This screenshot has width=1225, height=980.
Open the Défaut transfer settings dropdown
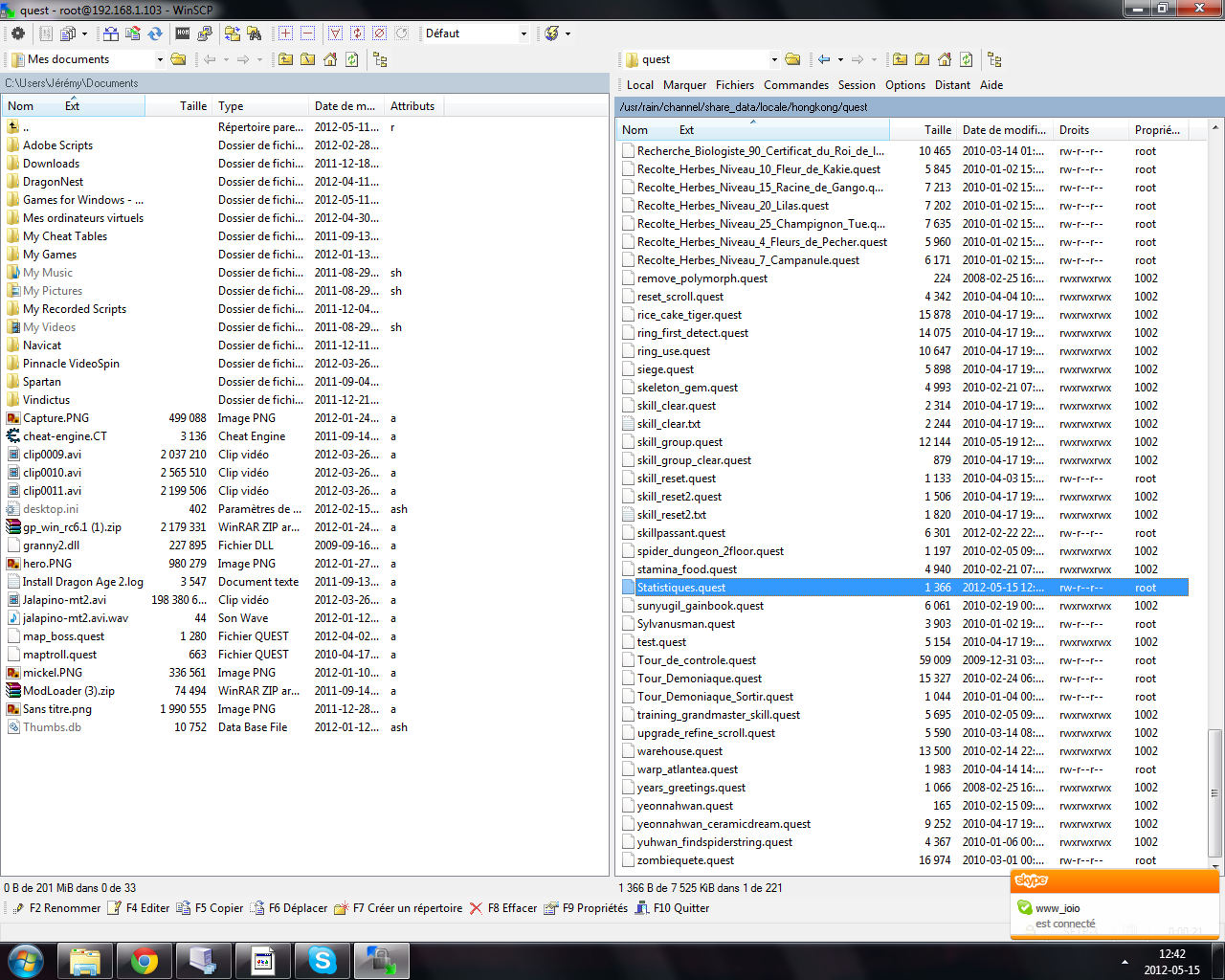[523, 33]
